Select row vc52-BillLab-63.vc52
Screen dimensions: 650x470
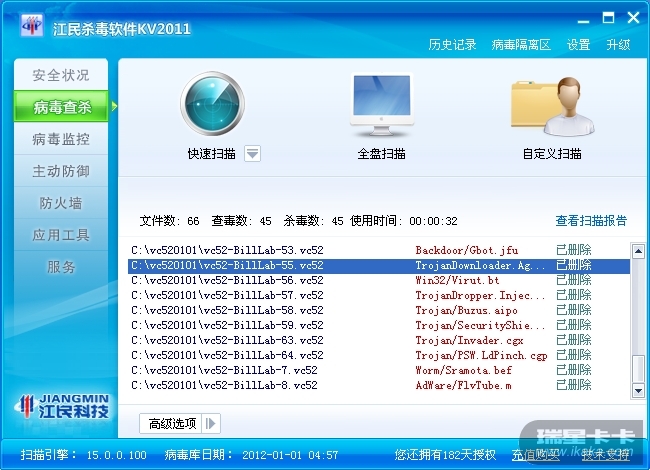[378, 340]
